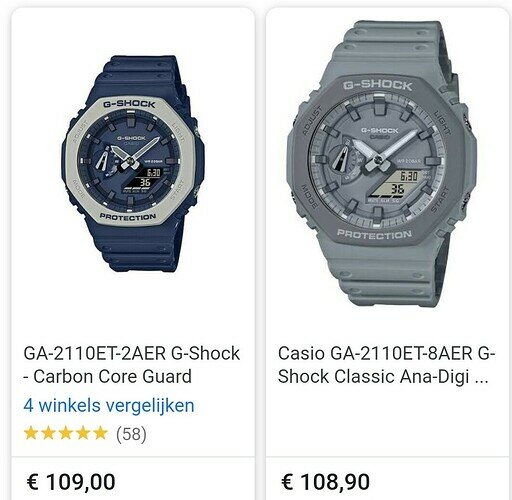Select the € 109,00 price
The width and height of the screenshot is (512, 500).
click(71, 482)
